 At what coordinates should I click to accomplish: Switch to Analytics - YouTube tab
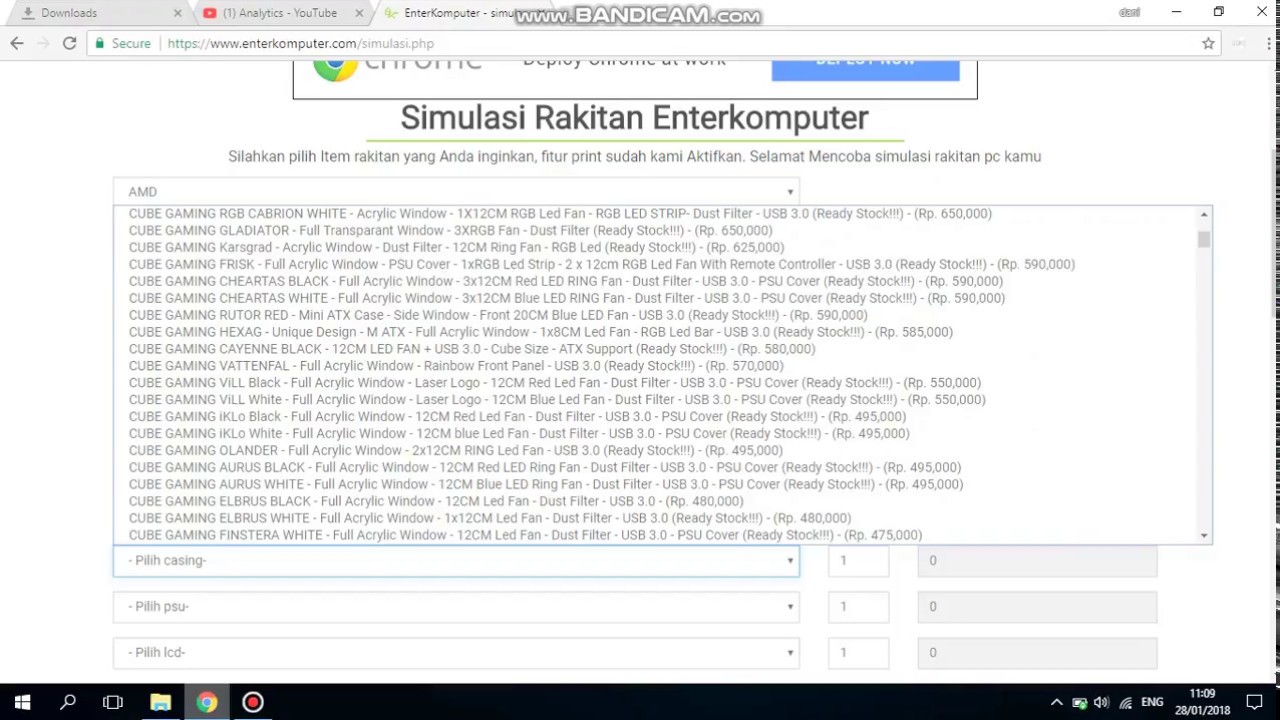[280, 13]
